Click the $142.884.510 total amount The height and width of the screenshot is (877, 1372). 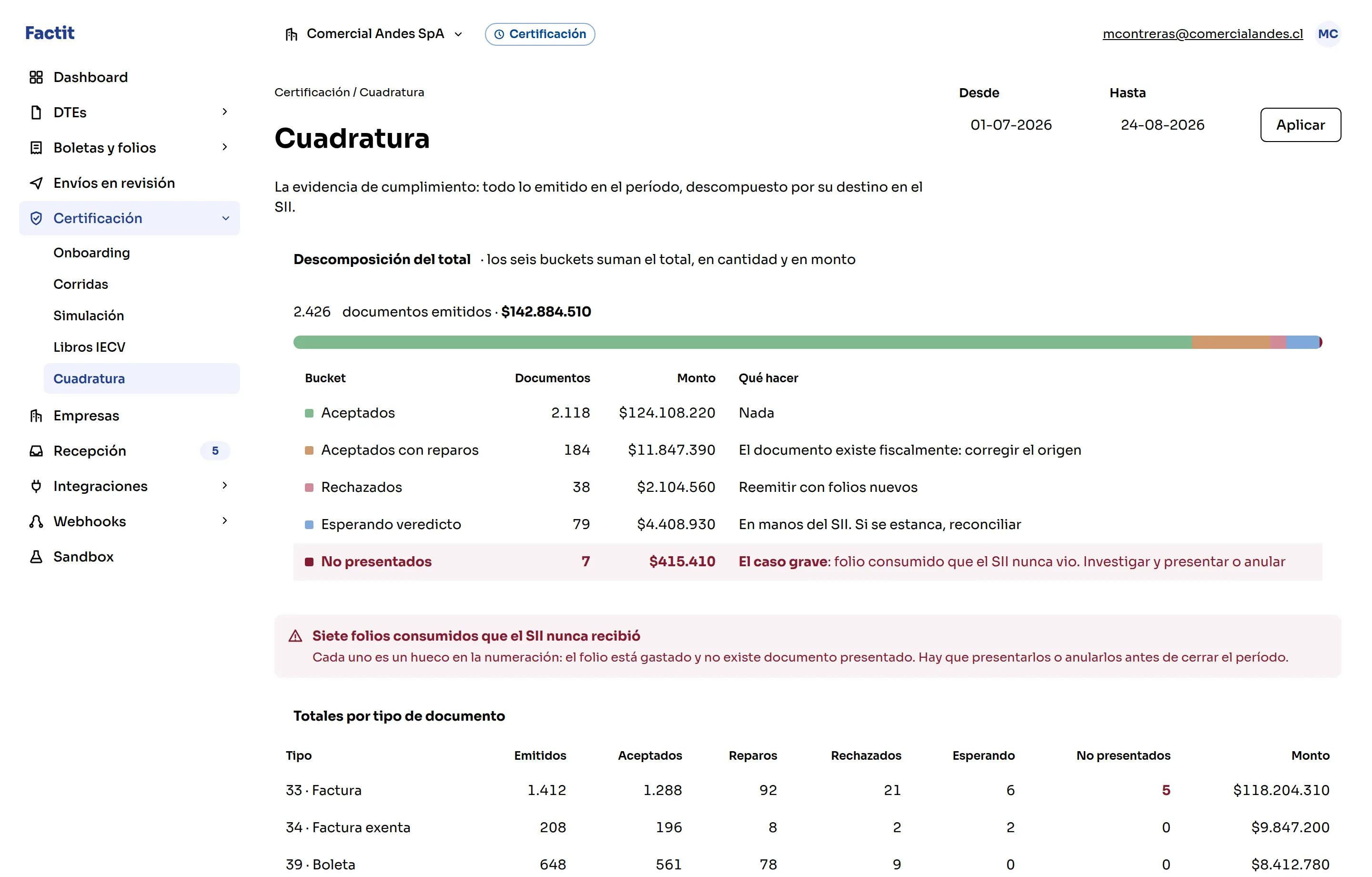[546, 312]
